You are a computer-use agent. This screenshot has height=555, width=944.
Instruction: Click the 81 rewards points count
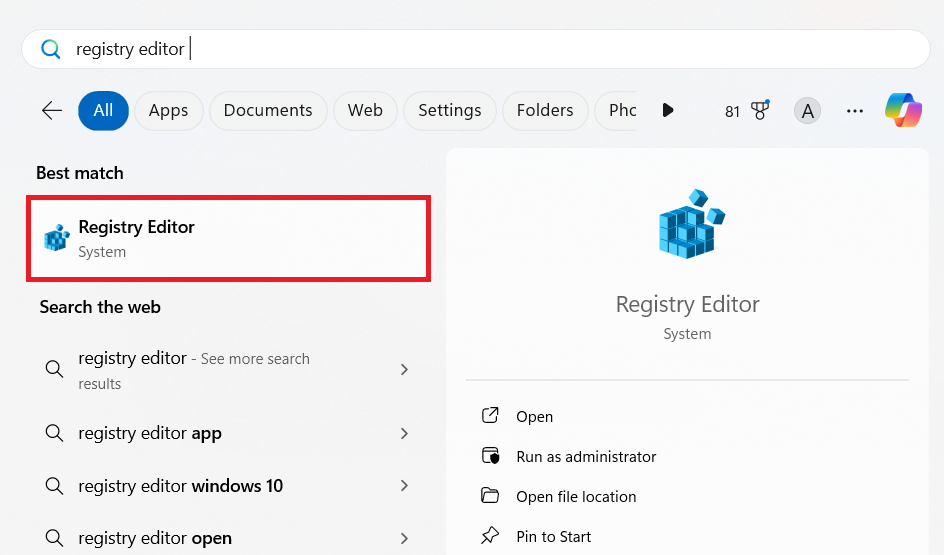(x=732, y=111)
